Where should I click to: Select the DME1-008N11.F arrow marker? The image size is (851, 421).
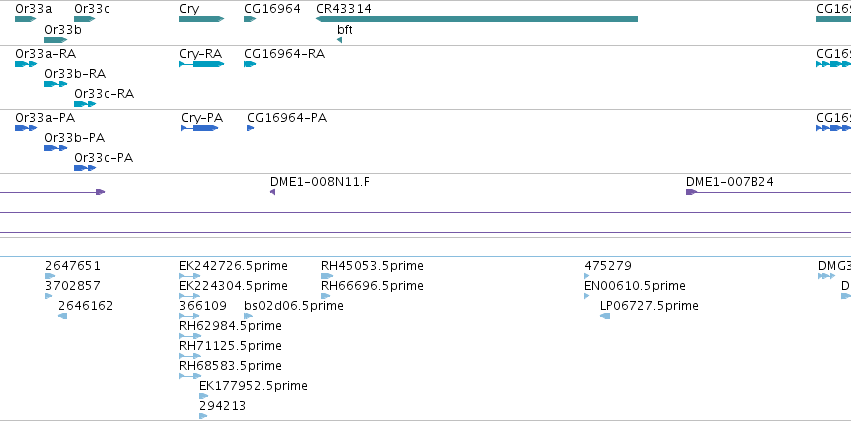tap(272, 192)
